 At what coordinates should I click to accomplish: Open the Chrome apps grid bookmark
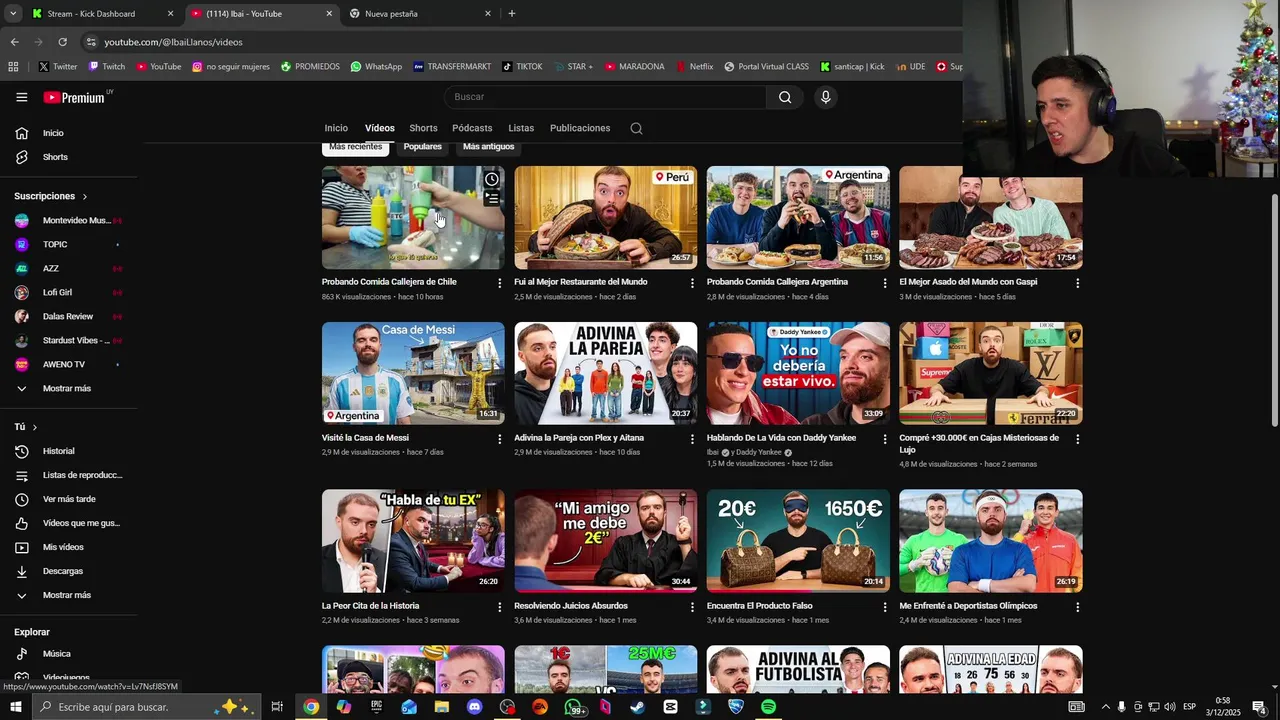tap(13, 67)
